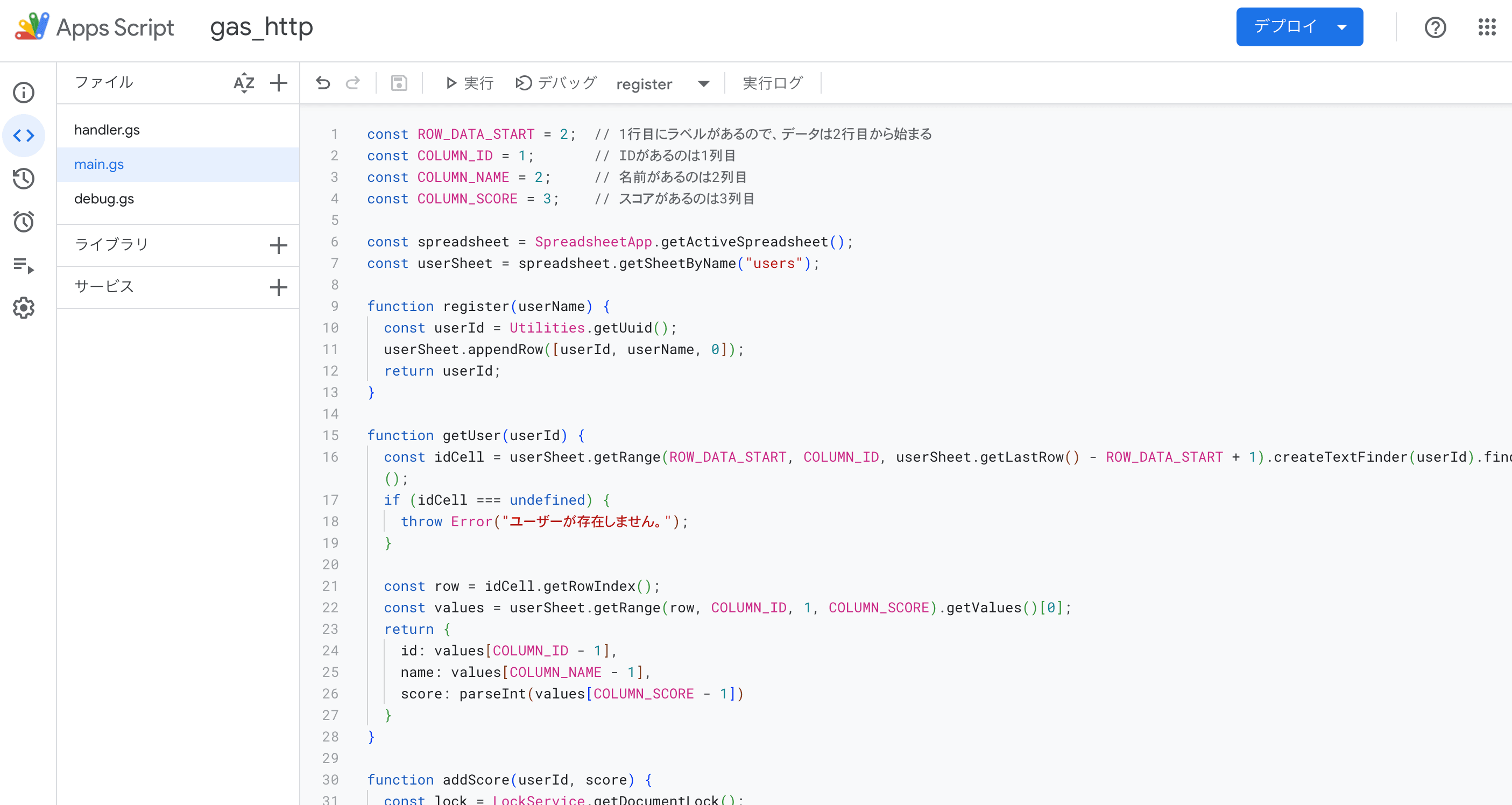This screenshot has width=1512, height=805.
Task: Open the Executions list icon
Action: point(24,265)
